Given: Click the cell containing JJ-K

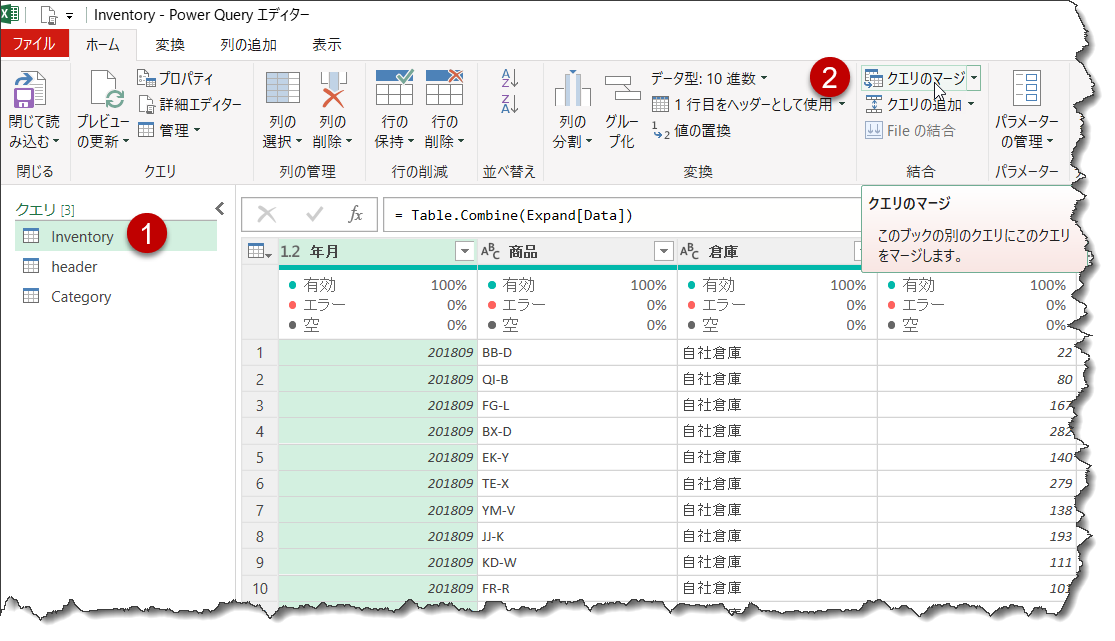Looking at the screenshot, I should click(577, 536).
